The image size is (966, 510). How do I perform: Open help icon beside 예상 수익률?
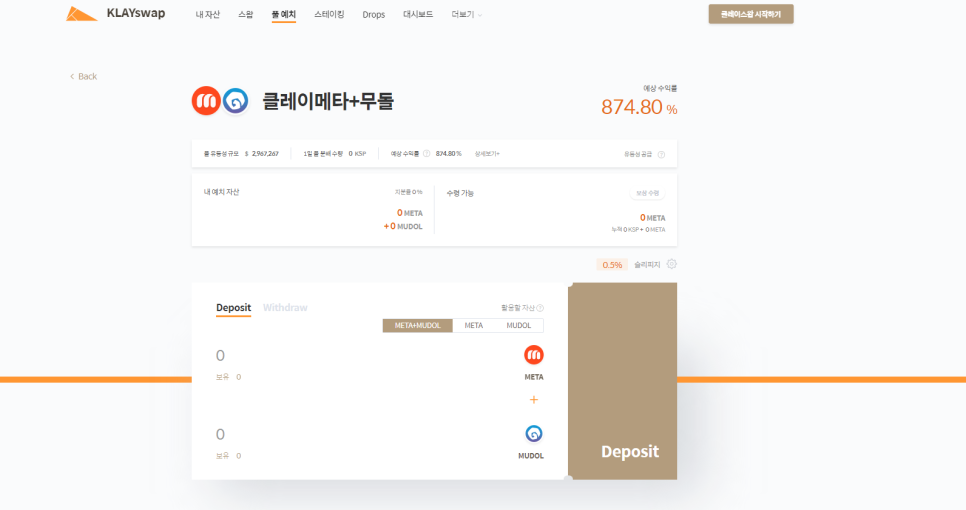[426, 153]
